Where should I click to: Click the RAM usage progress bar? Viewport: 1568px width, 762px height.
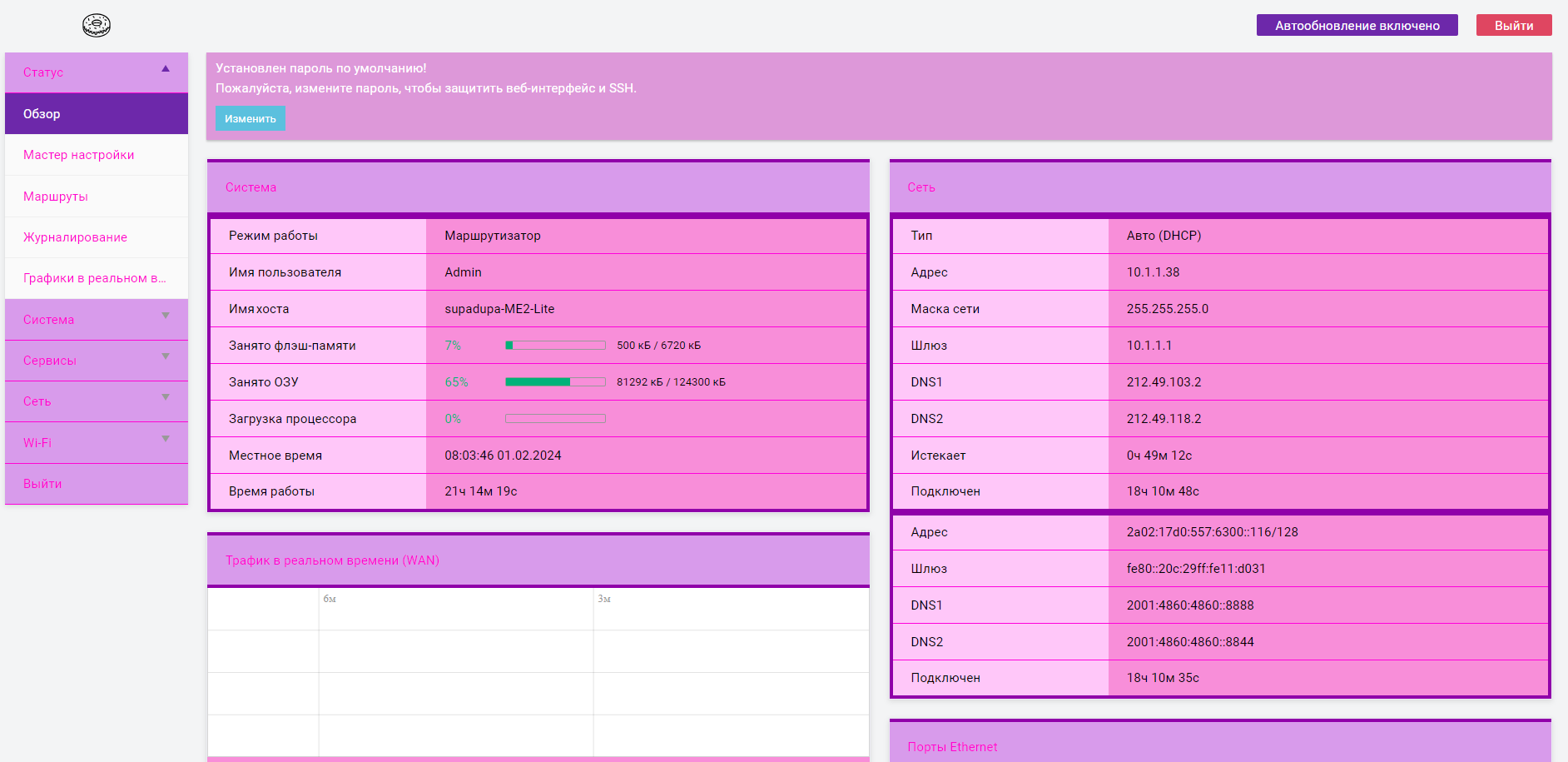(x=555, y=382)
